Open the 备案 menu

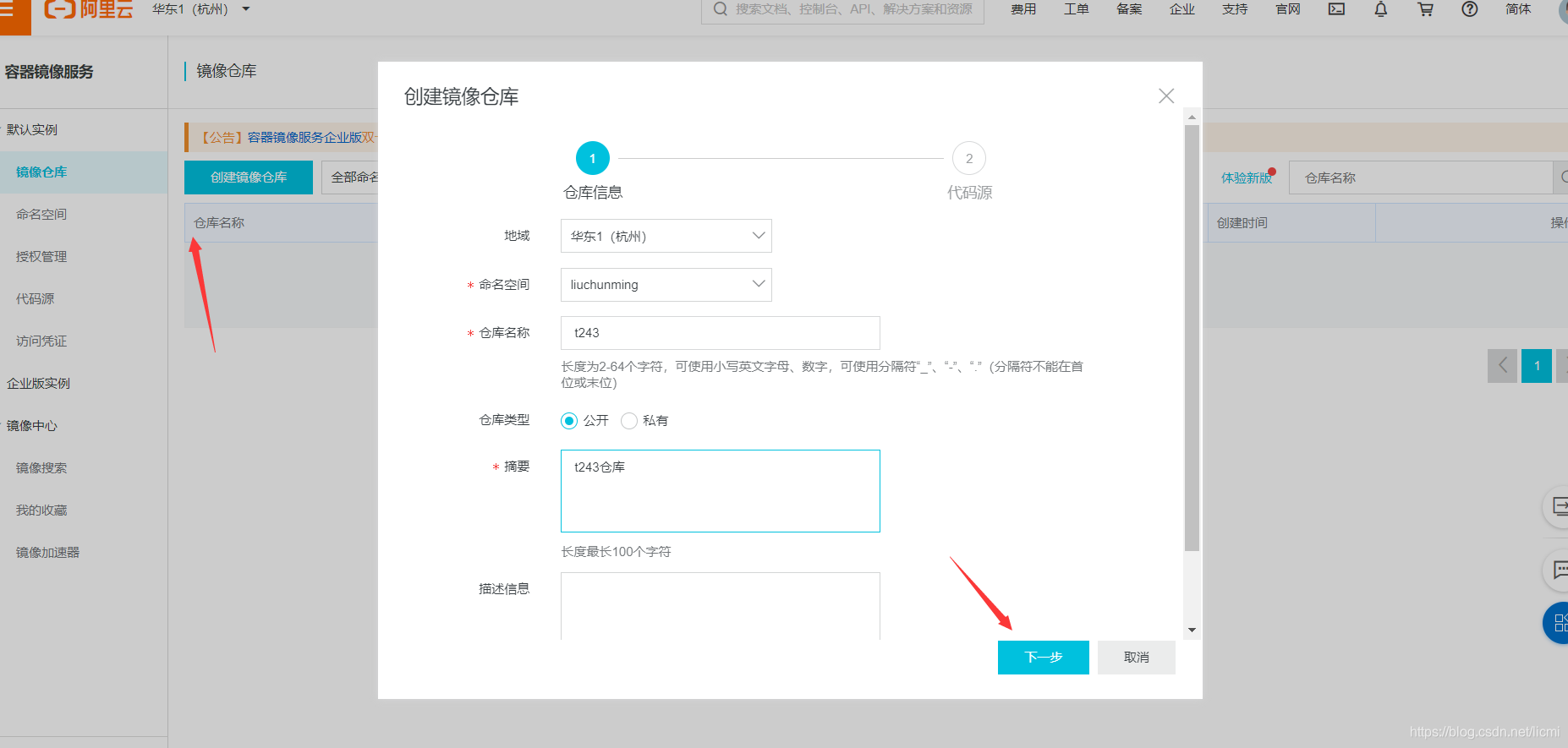[1129, 9]
